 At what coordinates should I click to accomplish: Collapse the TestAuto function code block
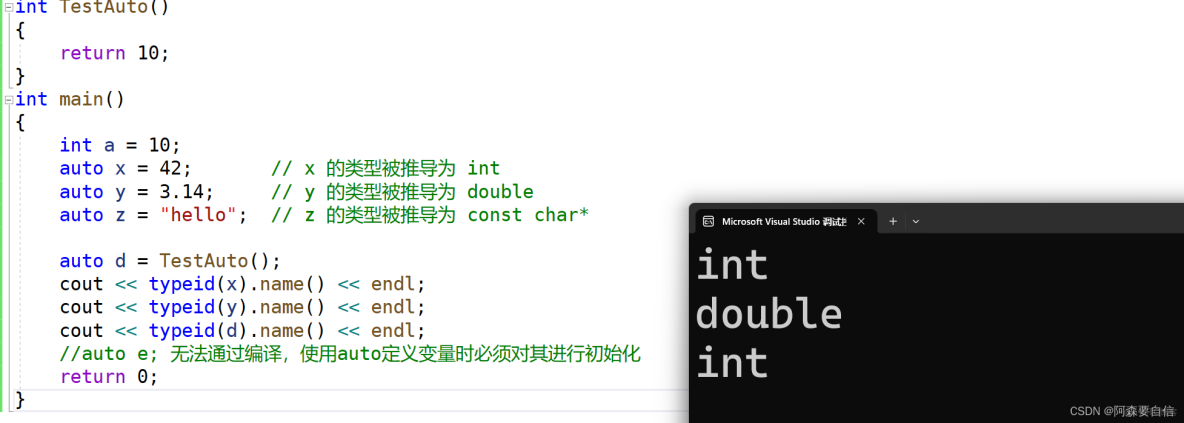coord(8,7)
